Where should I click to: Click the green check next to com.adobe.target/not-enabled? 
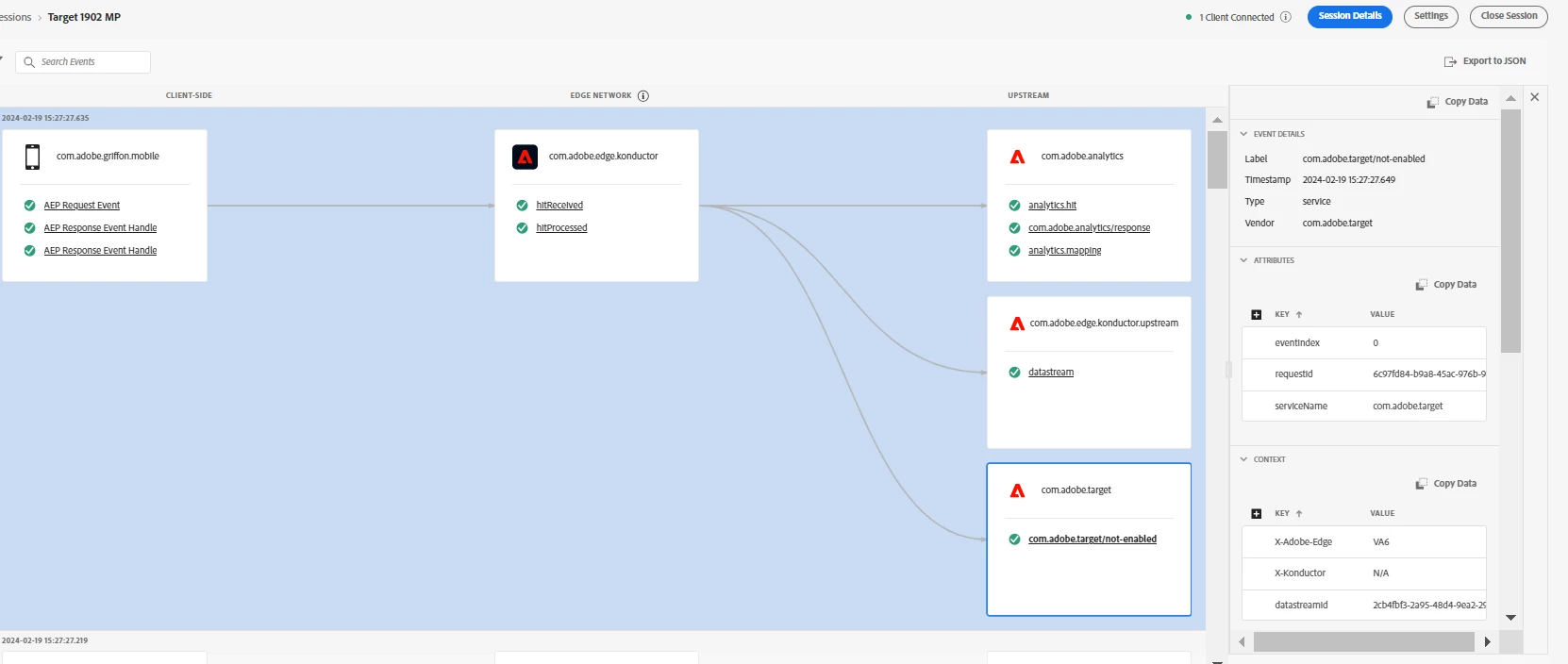coord(1014,539)
